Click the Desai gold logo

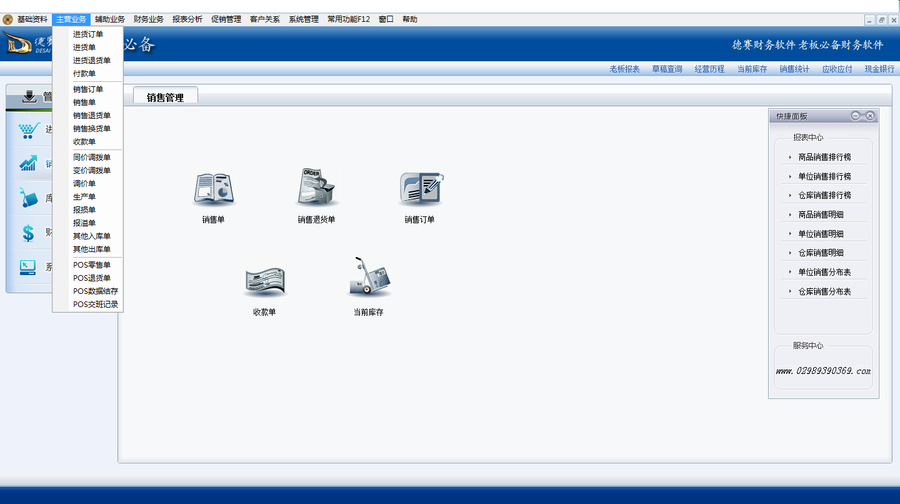(18, 44)
